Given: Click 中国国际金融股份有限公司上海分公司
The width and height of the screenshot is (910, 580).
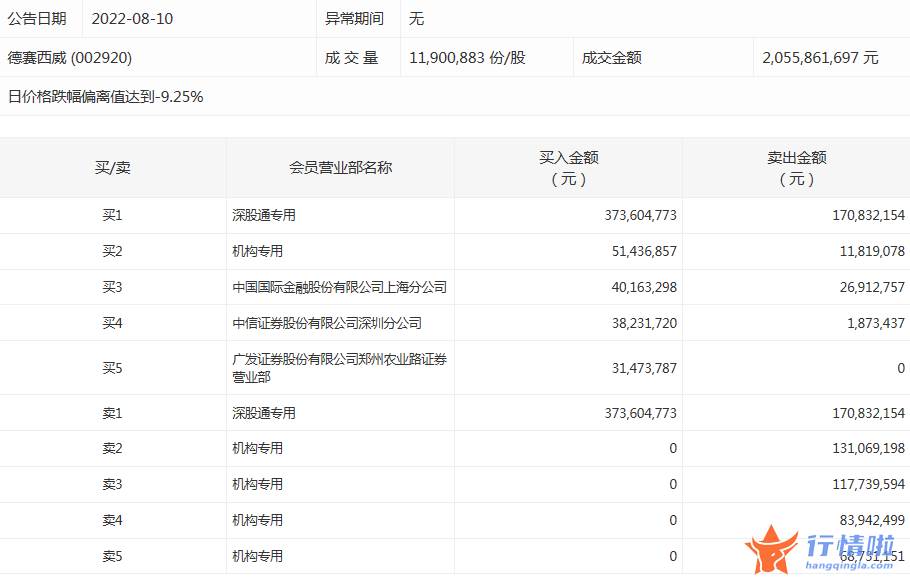Looking at the screenshot, I should pos(340,287).
